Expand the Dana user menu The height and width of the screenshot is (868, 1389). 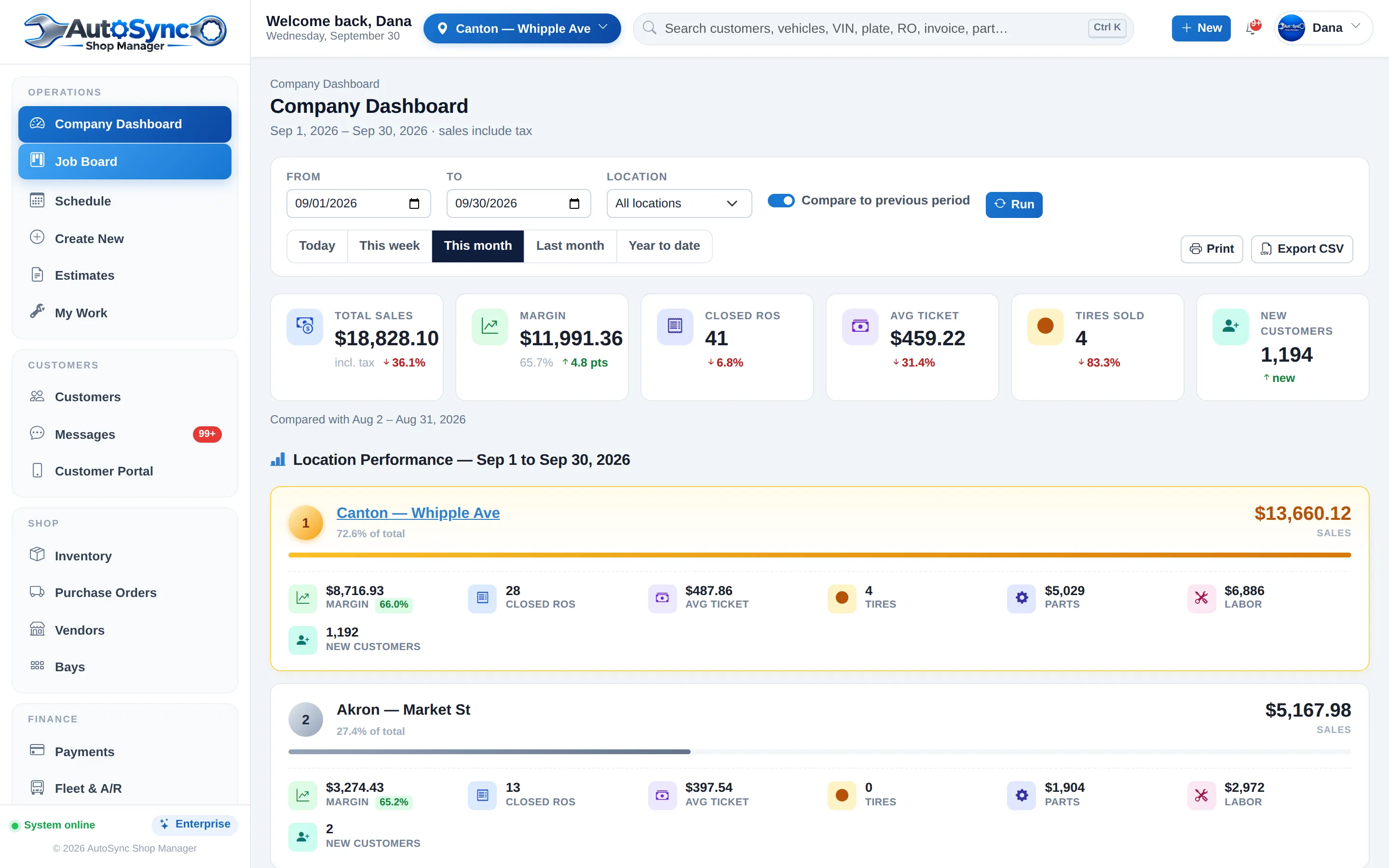tap(1322, 28)
